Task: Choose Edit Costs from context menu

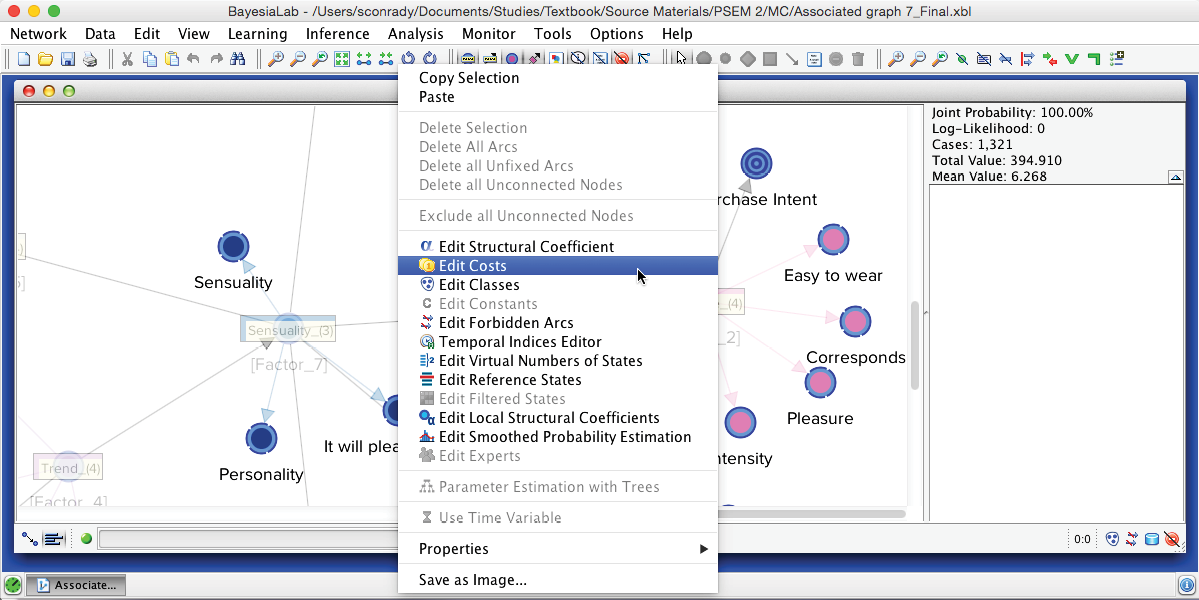Action: [x=557, y=265]
